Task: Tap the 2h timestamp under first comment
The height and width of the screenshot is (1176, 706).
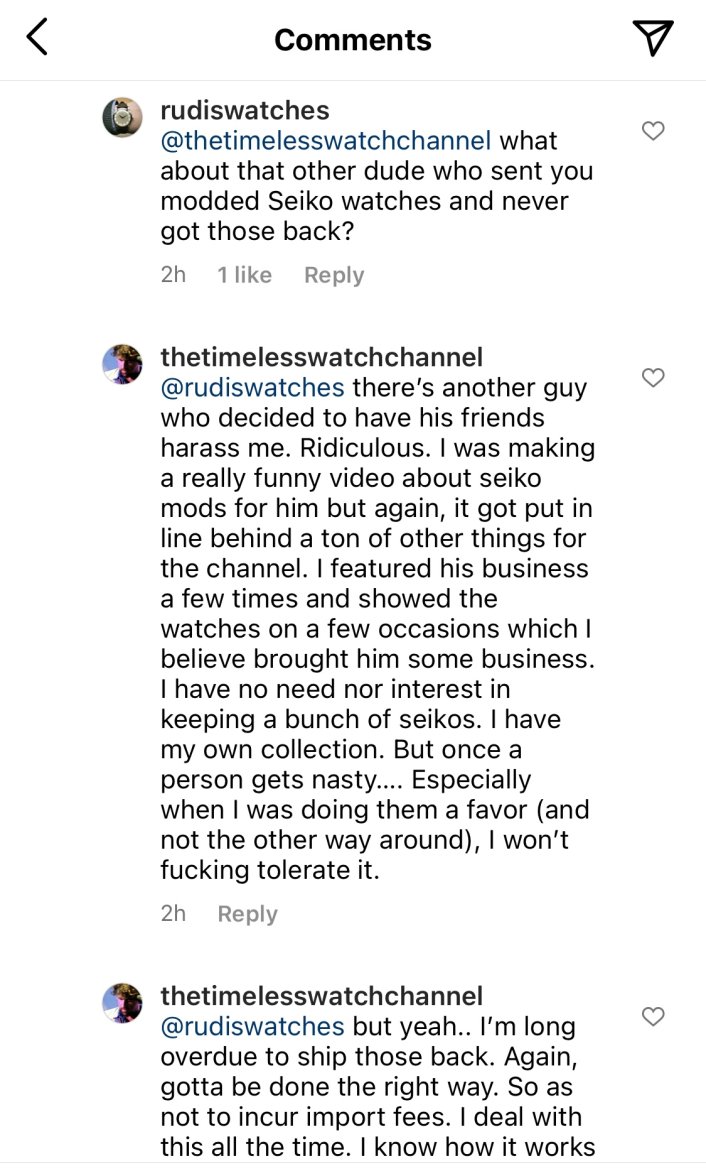Action: [173, 276]
